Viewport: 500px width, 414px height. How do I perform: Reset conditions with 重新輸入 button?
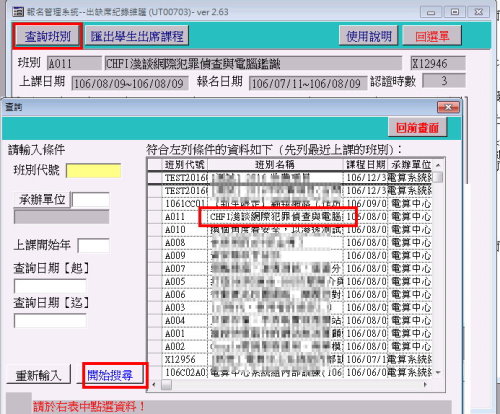click(39, 375)
